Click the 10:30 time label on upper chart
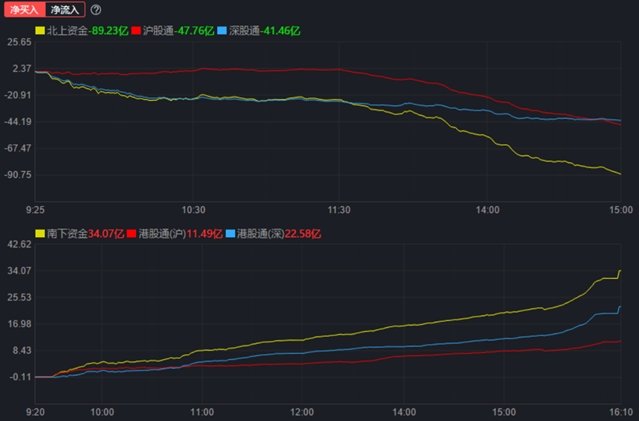 click(x=194, y=210)
